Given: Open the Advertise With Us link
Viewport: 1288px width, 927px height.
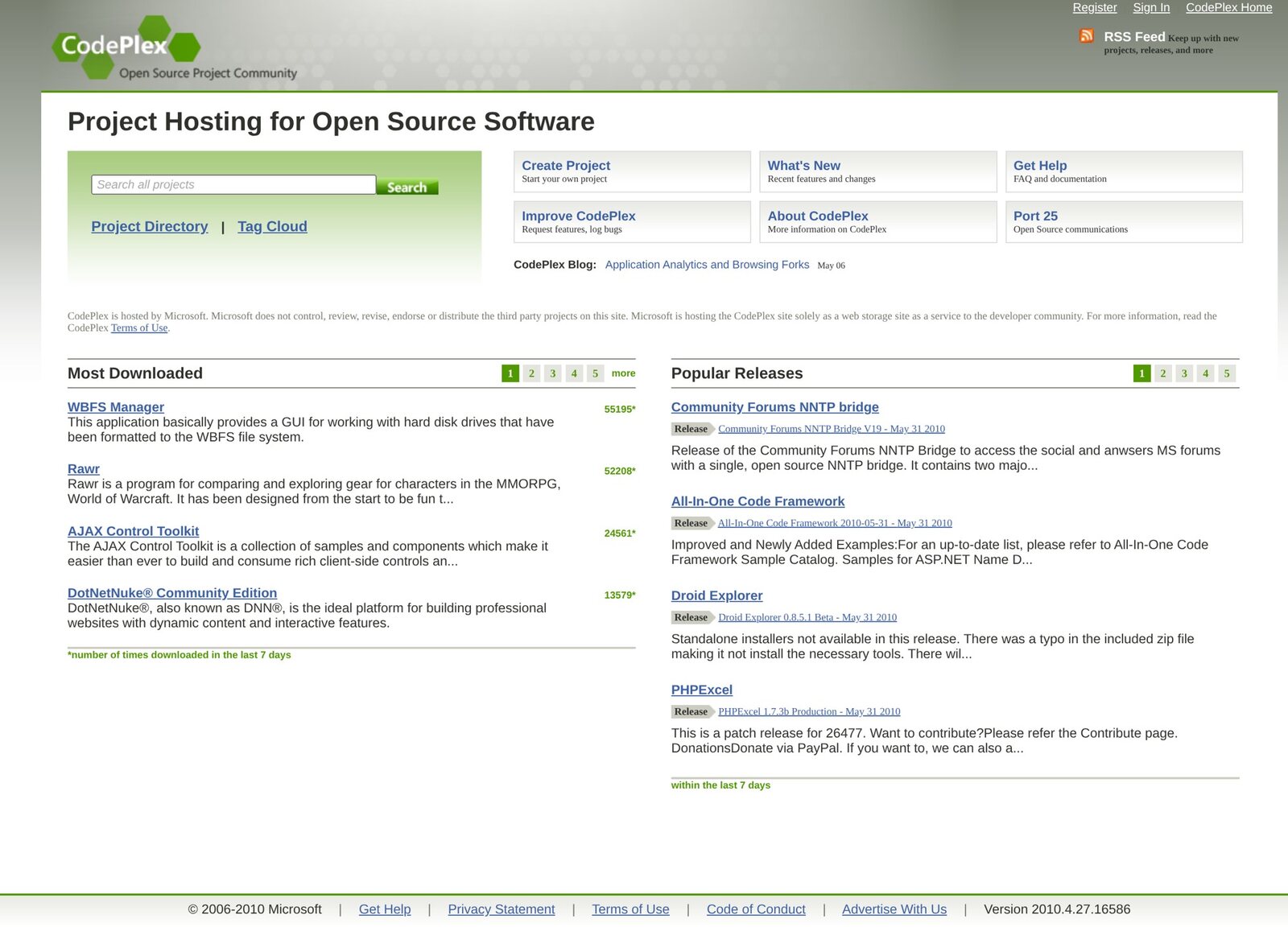Looking at the screenshot, I should 894,909.
